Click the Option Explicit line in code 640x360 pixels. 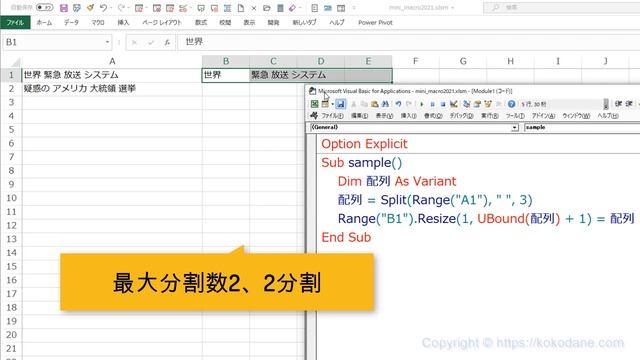tap(364, 144)
